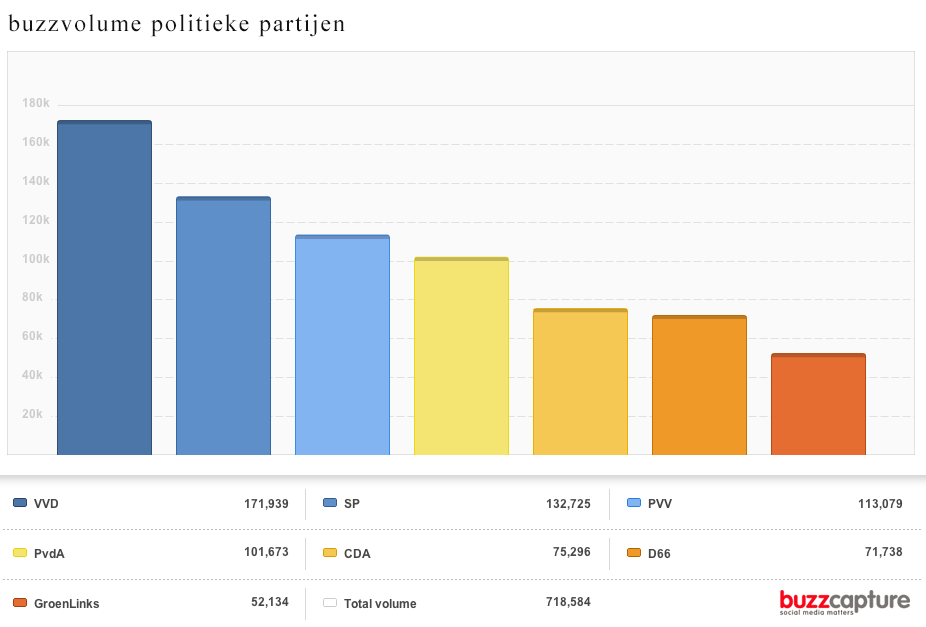926x627 pixels.
Task: Select the light blue PVV bar
Action: click(342, 345)
